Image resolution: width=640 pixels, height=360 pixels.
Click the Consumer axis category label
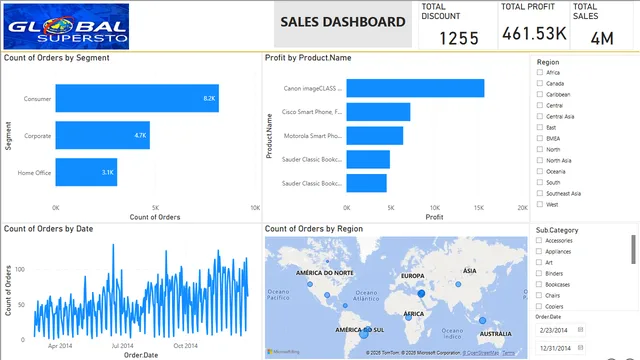(37, 99)
